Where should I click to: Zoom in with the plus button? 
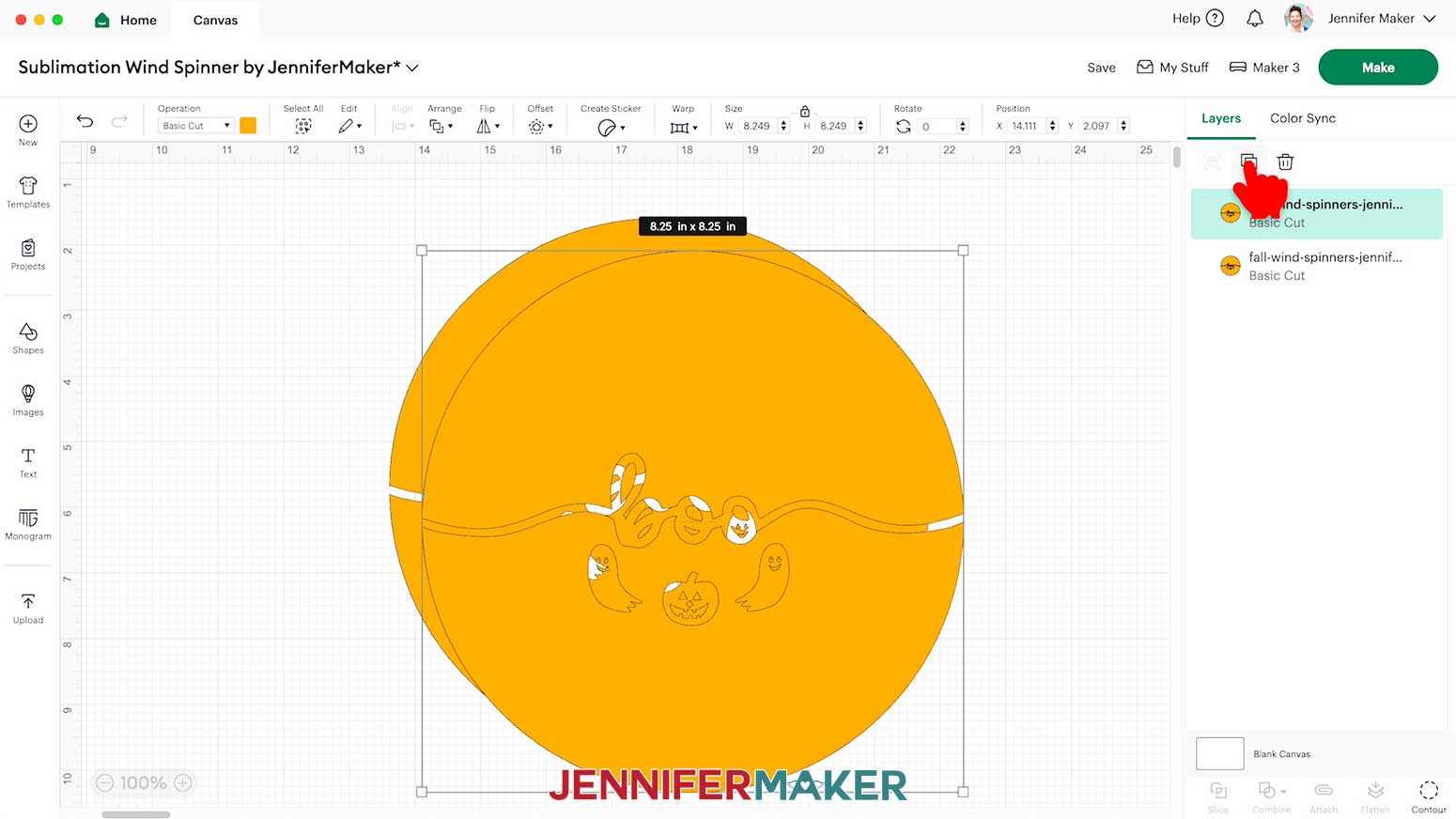(183, 782)
